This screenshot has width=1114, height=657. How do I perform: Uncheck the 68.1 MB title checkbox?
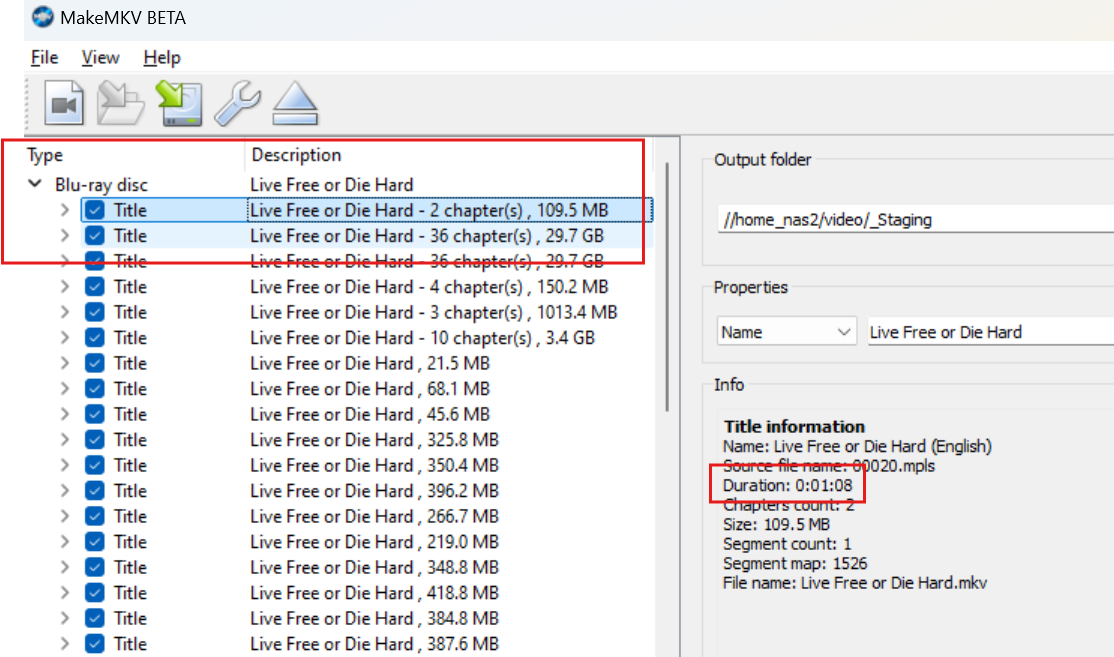coord(94,389)
